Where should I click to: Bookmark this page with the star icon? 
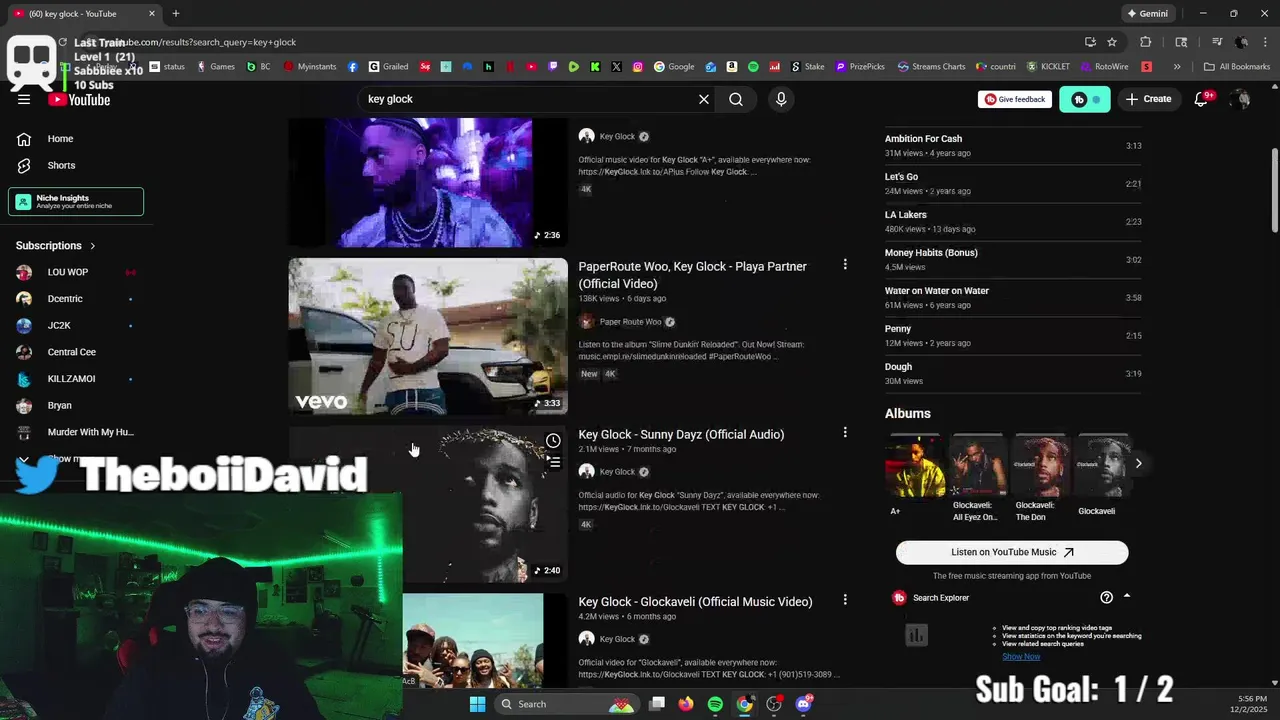coord(1112,42)
